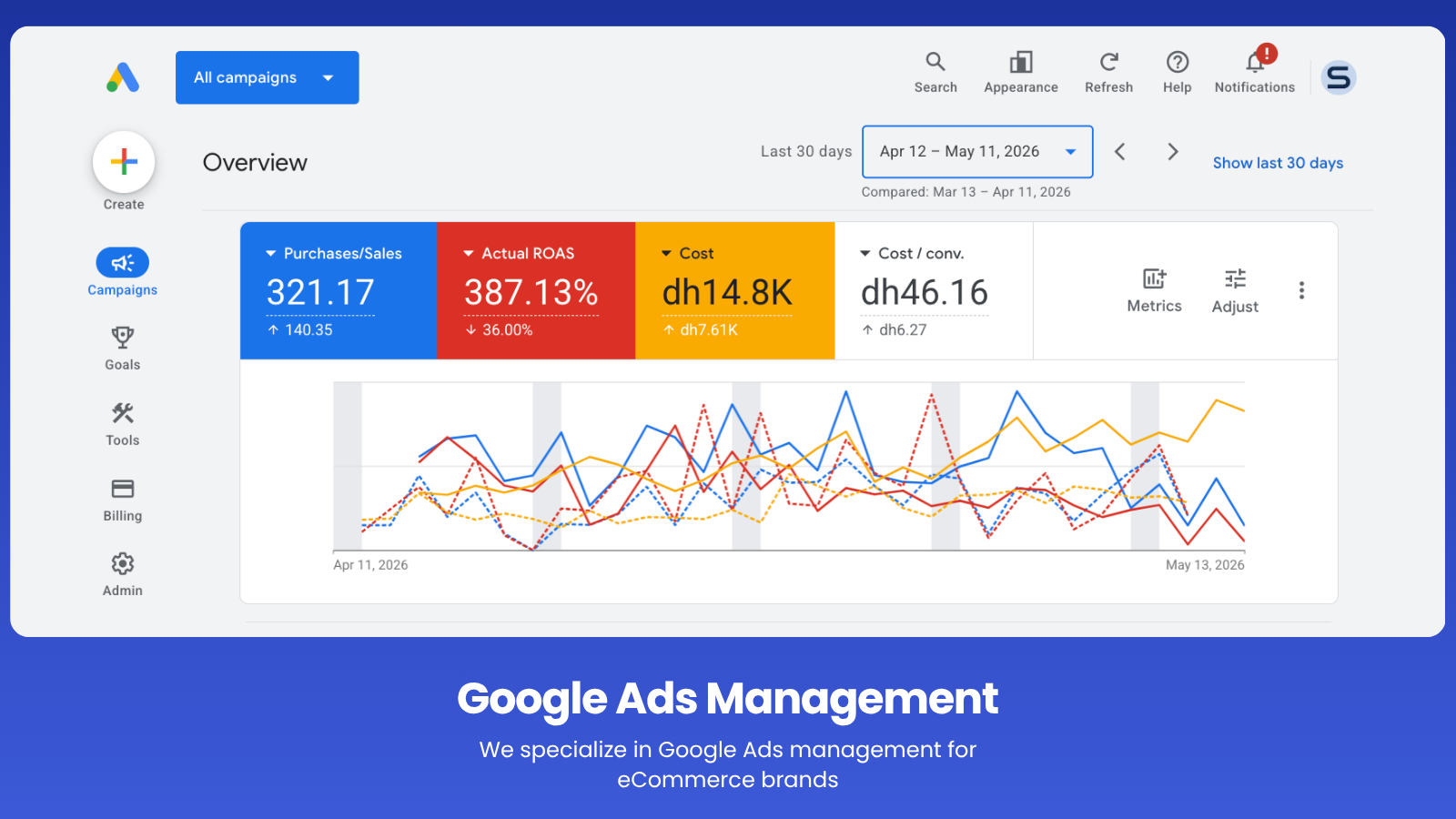Click the Last 30 days label
This screenshot has height=819, width=1456.
click(806, 151)
